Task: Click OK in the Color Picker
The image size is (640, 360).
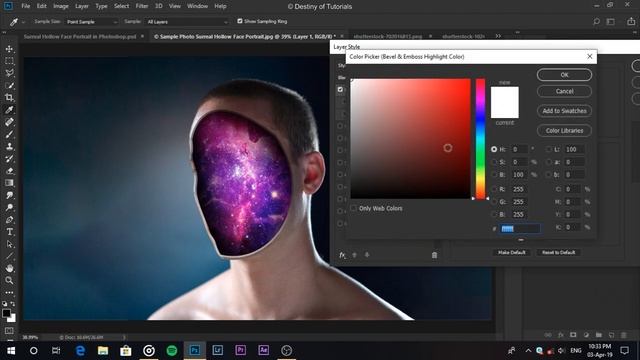Action: click(564, 75)
